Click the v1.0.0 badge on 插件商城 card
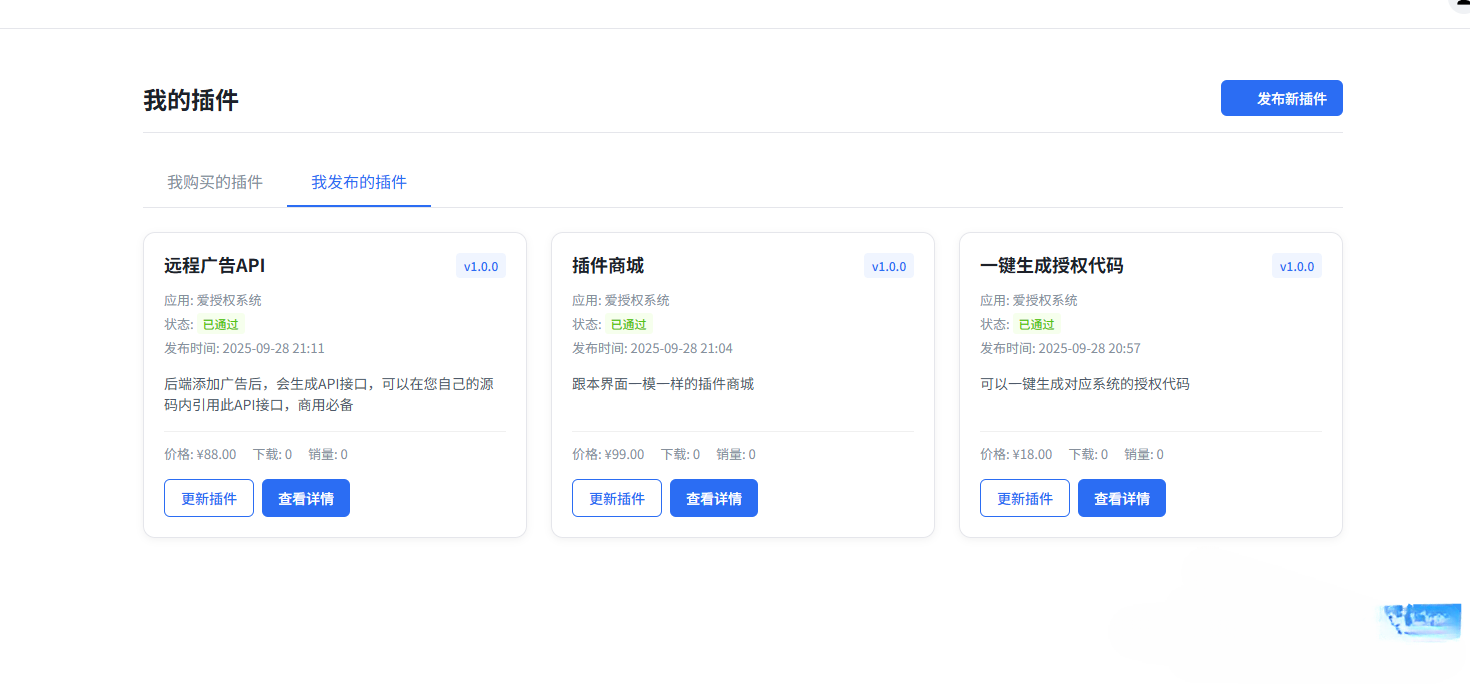1470x684 pixels. (x=889, y=266)
